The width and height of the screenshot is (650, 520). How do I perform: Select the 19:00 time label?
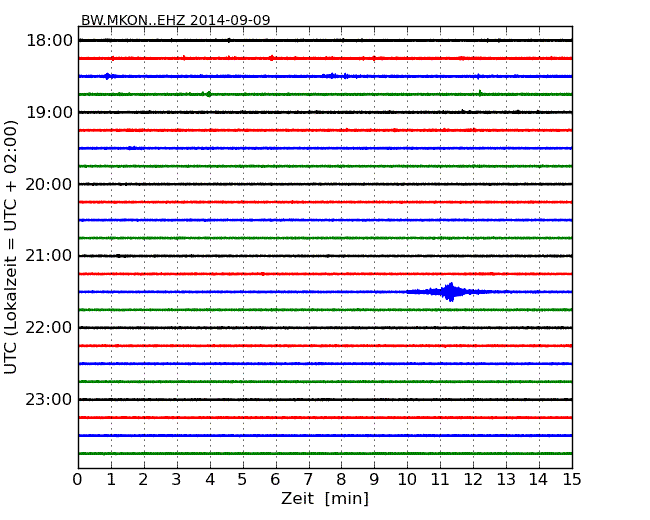coord(49,112)
